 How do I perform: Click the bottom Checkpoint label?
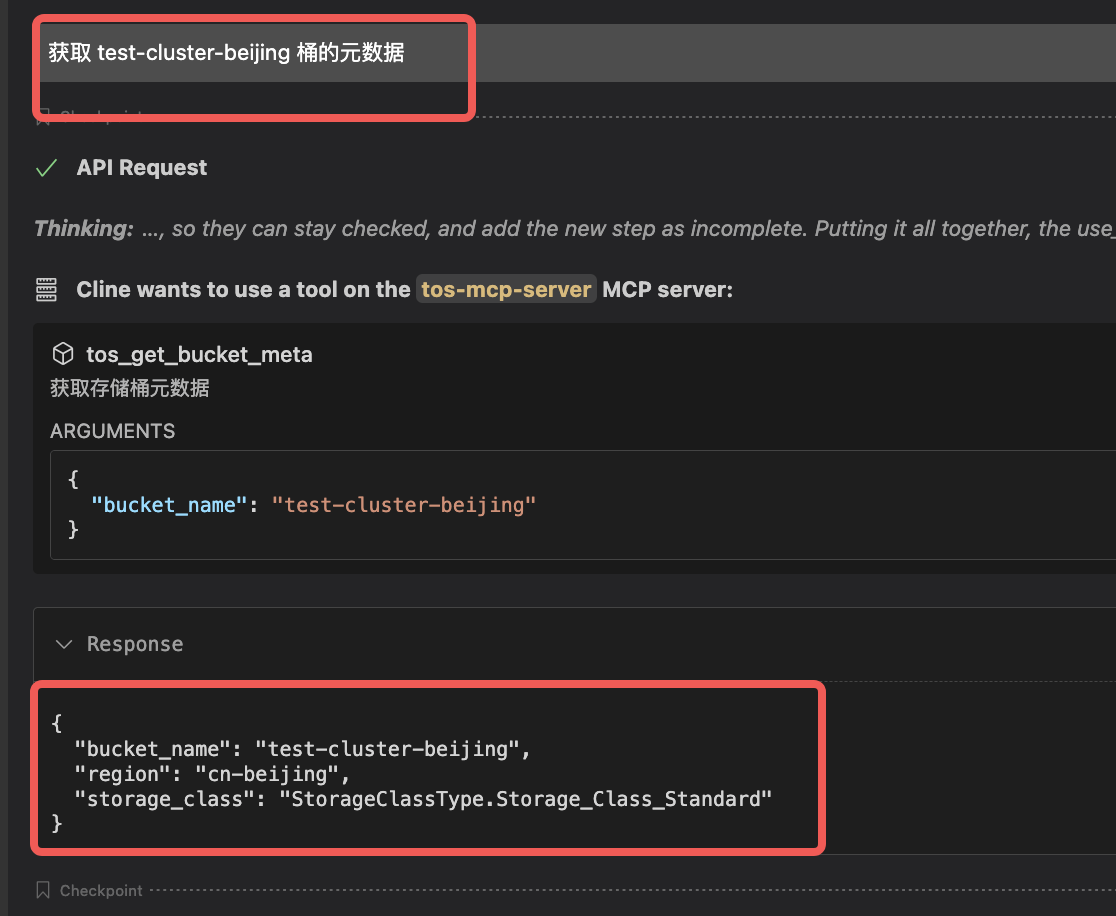[101, 890]
